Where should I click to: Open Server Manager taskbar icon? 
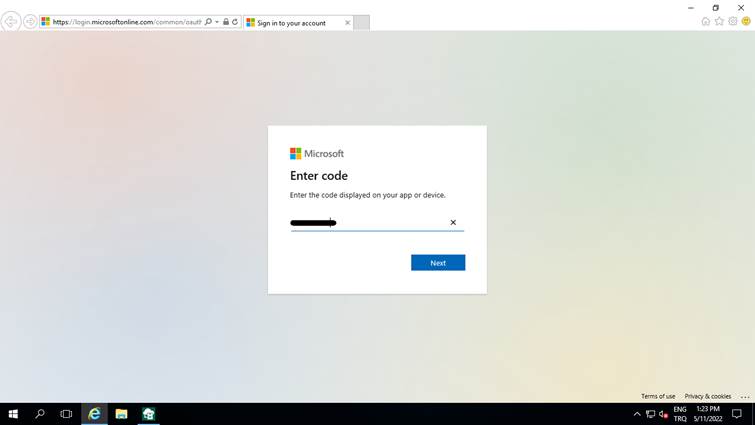[x=148, y=414]
